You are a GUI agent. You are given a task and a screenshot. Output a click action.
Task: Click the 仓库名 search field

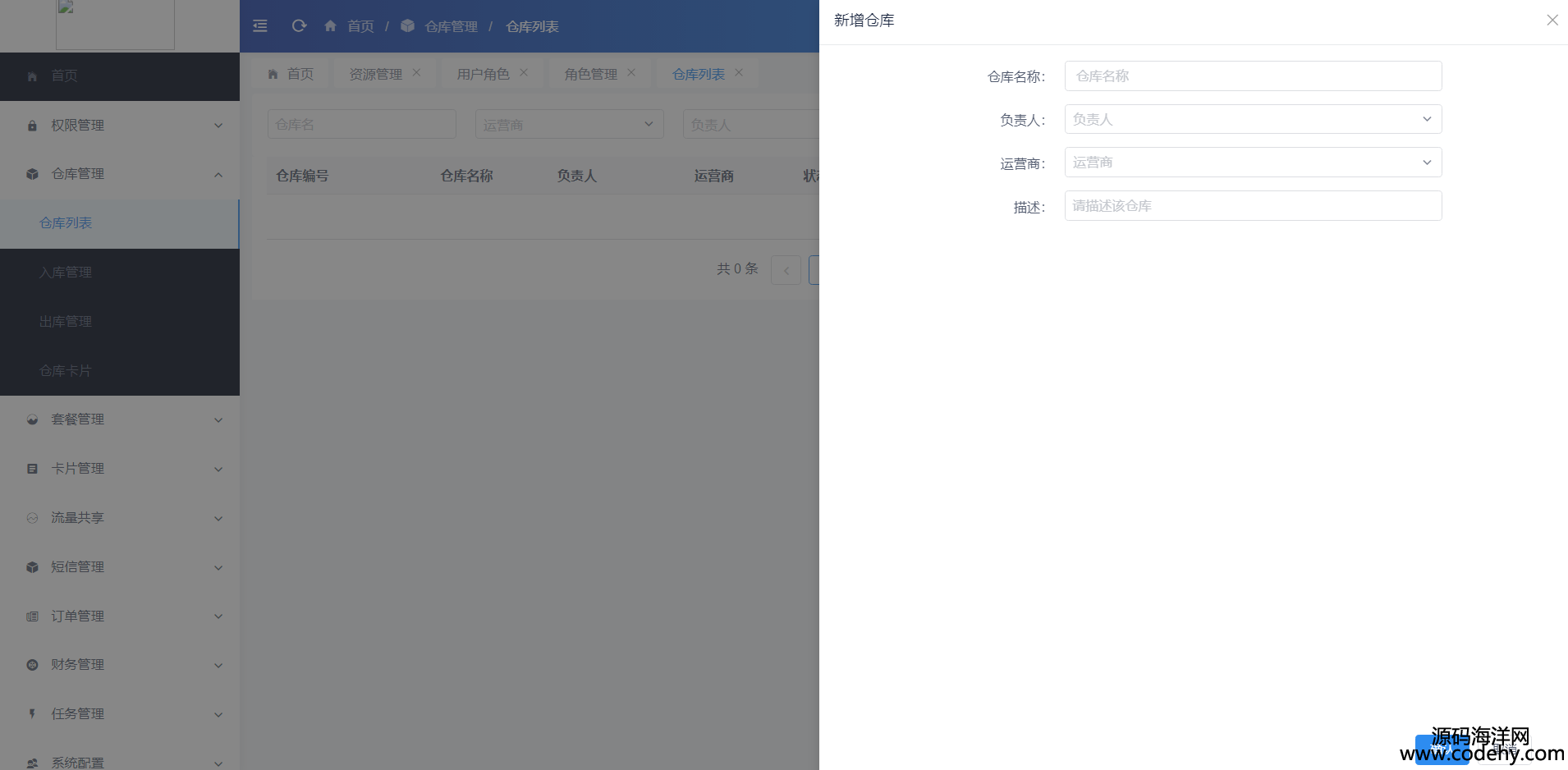pos(361,124)
